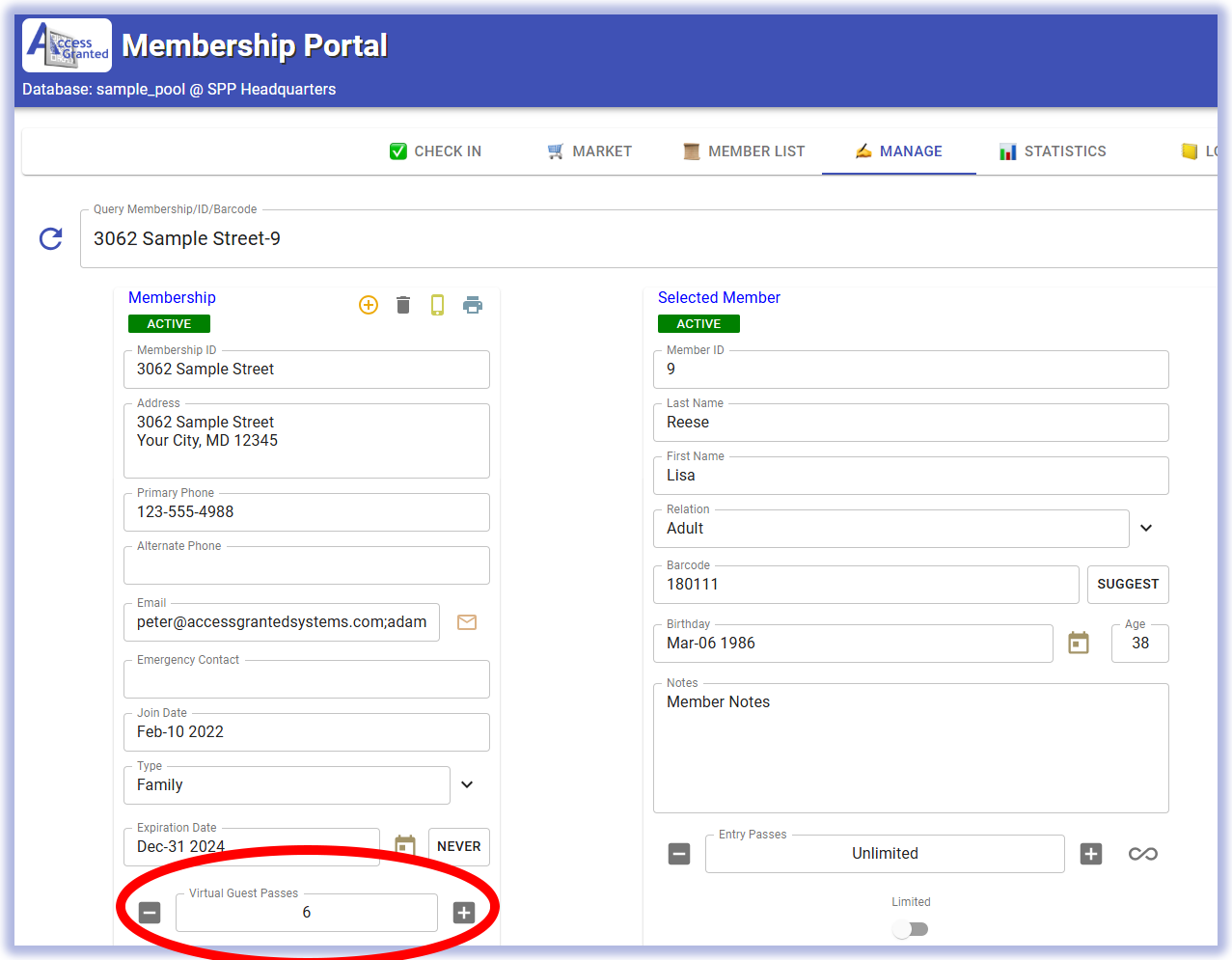Screen dimensions: 1232x960
Task: Click the Address text area
Action: coord(307,441)
